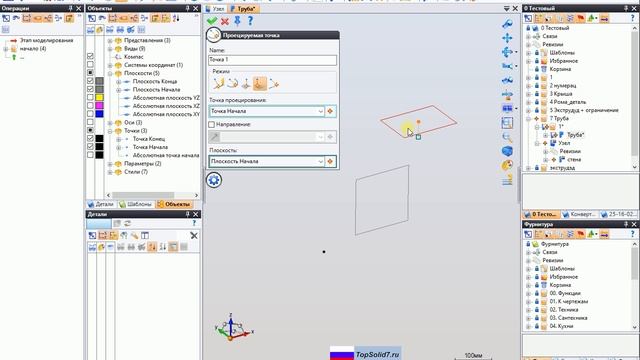640x360 pixels.
Task: Expand the Оси (3) node
Action: pyautogui.click(x=110, y=122)
